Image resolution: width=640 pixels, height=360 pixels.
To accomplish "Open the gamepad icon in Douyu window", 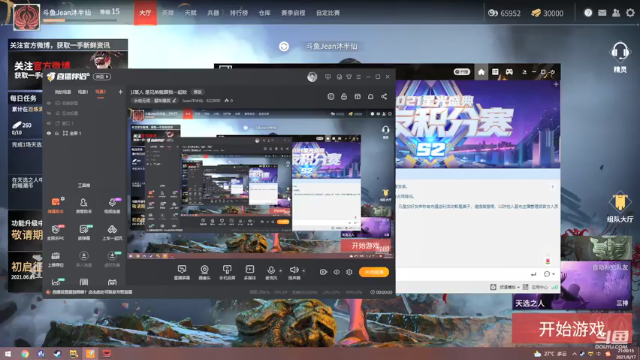I will pos(509,72).
